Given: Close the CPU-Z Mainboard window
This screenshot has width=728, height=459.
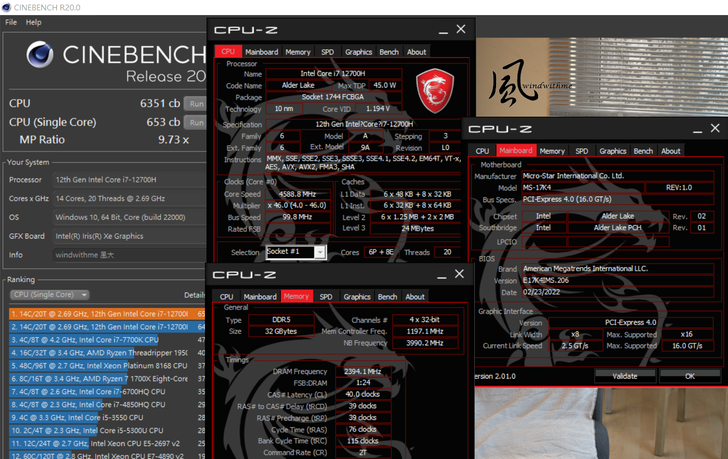Looking at the screenshot, I should pos(715,128).
